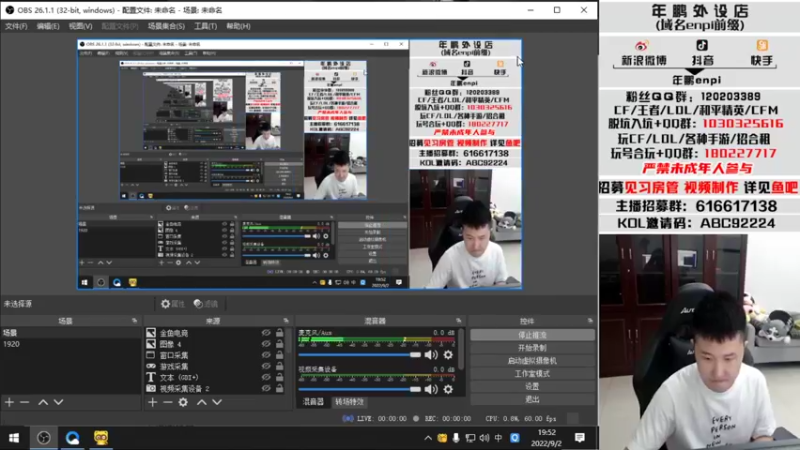The image size is (800, 450).
Task: Click the 属性 gear button above Scenes panel
Action: click(172, 304)
